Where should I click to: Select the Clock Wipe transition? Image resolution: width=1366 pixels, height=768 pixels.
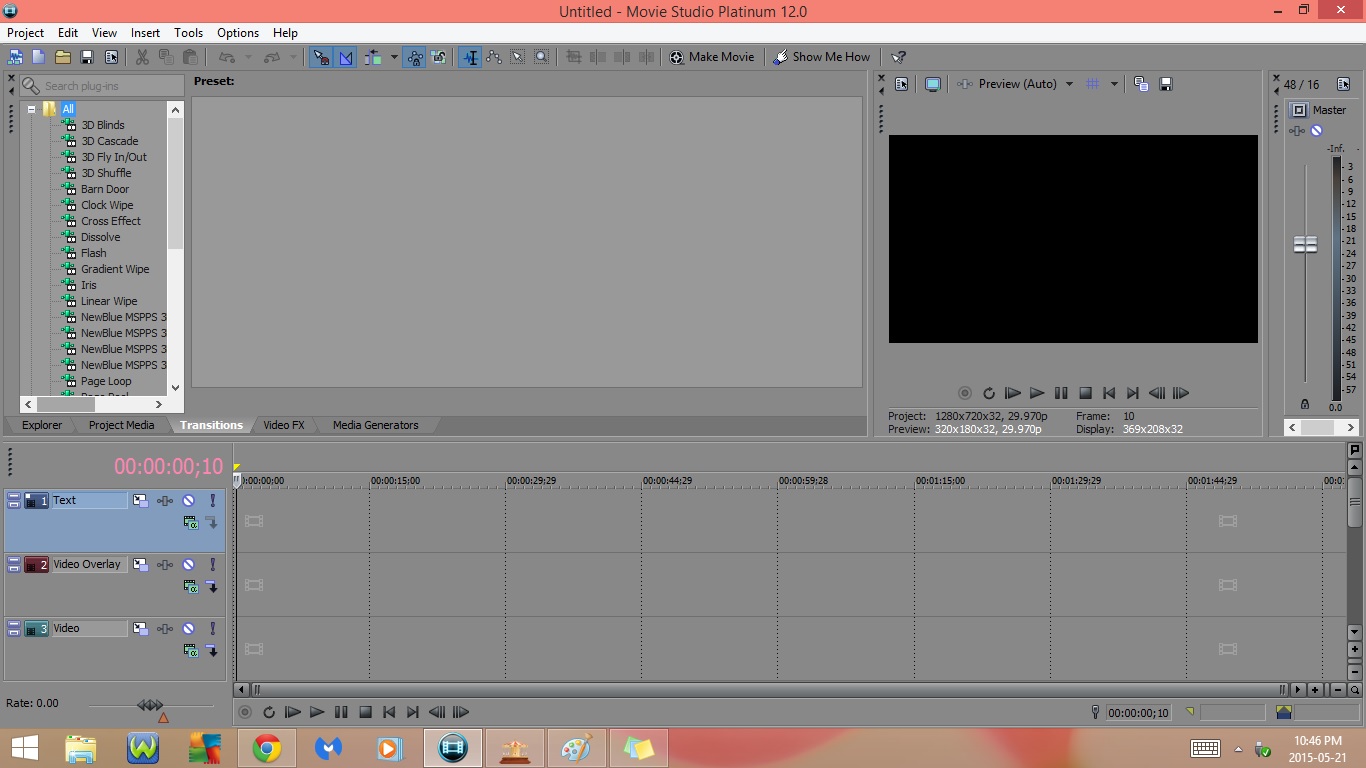coord(107,205)
